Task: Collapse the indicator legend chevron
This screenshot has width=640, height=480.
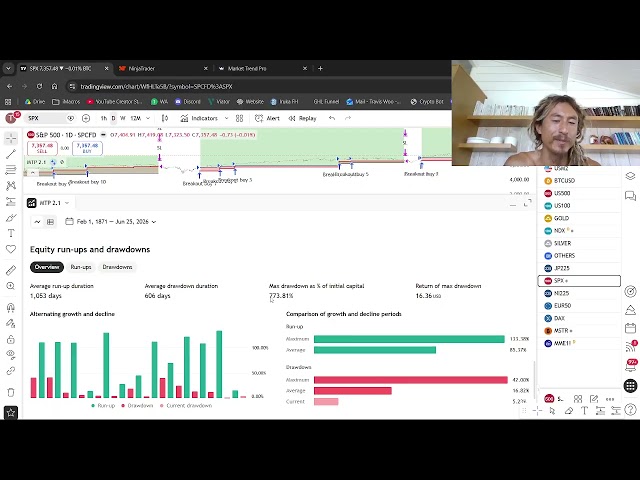Action: [33, 173]
